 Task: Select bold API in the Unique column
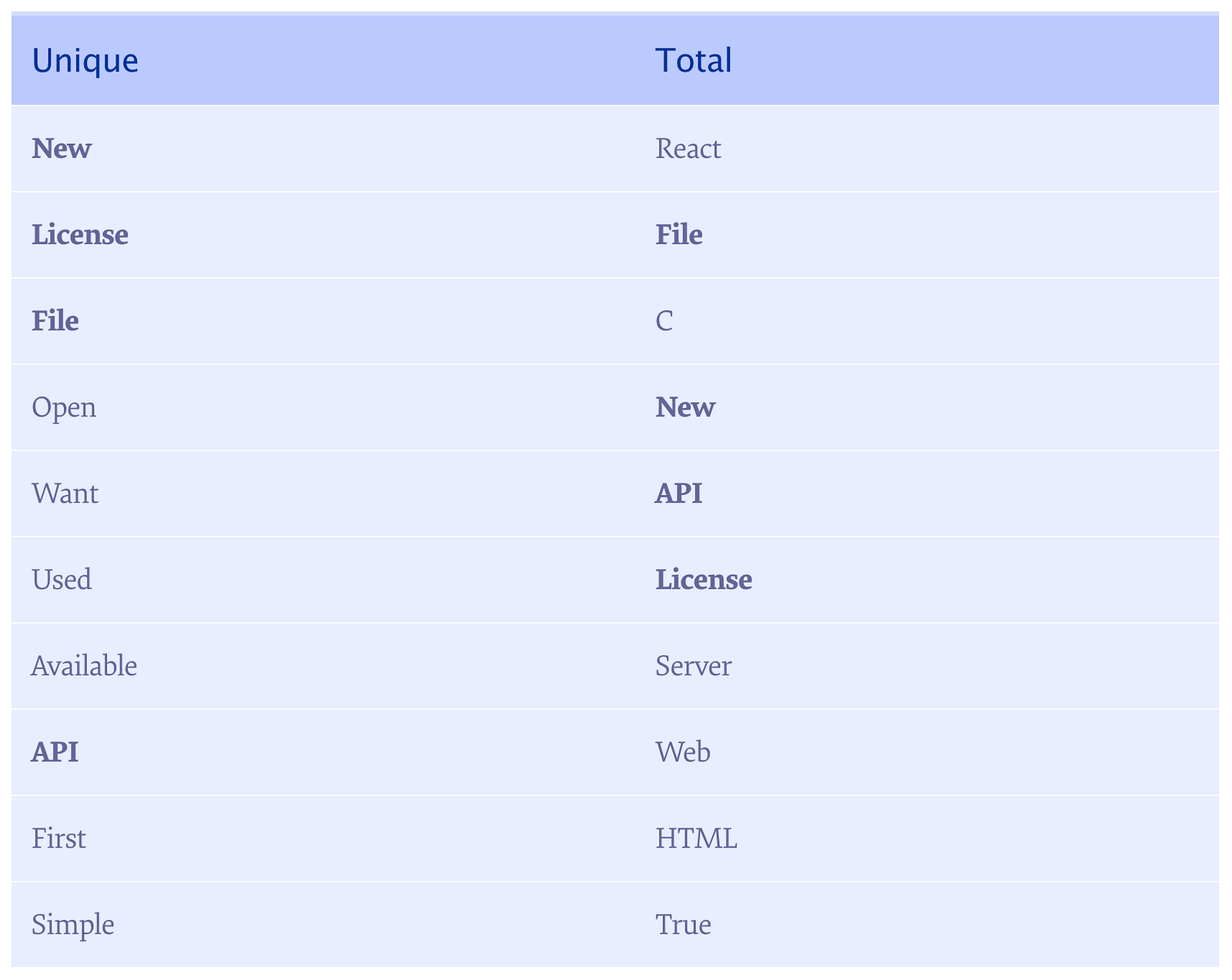[55, 751]
